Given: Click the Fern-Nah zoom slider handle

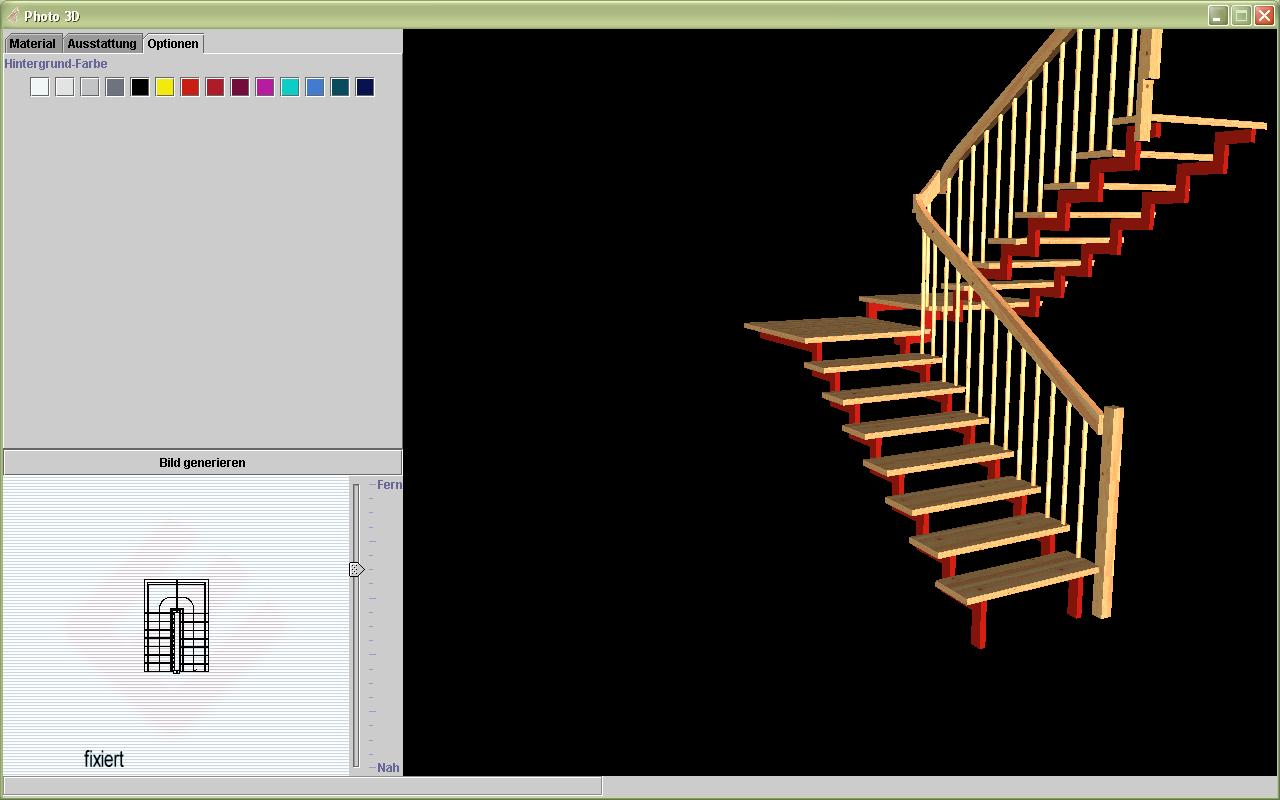Looking at the screenshot, I should click(356, 569).
